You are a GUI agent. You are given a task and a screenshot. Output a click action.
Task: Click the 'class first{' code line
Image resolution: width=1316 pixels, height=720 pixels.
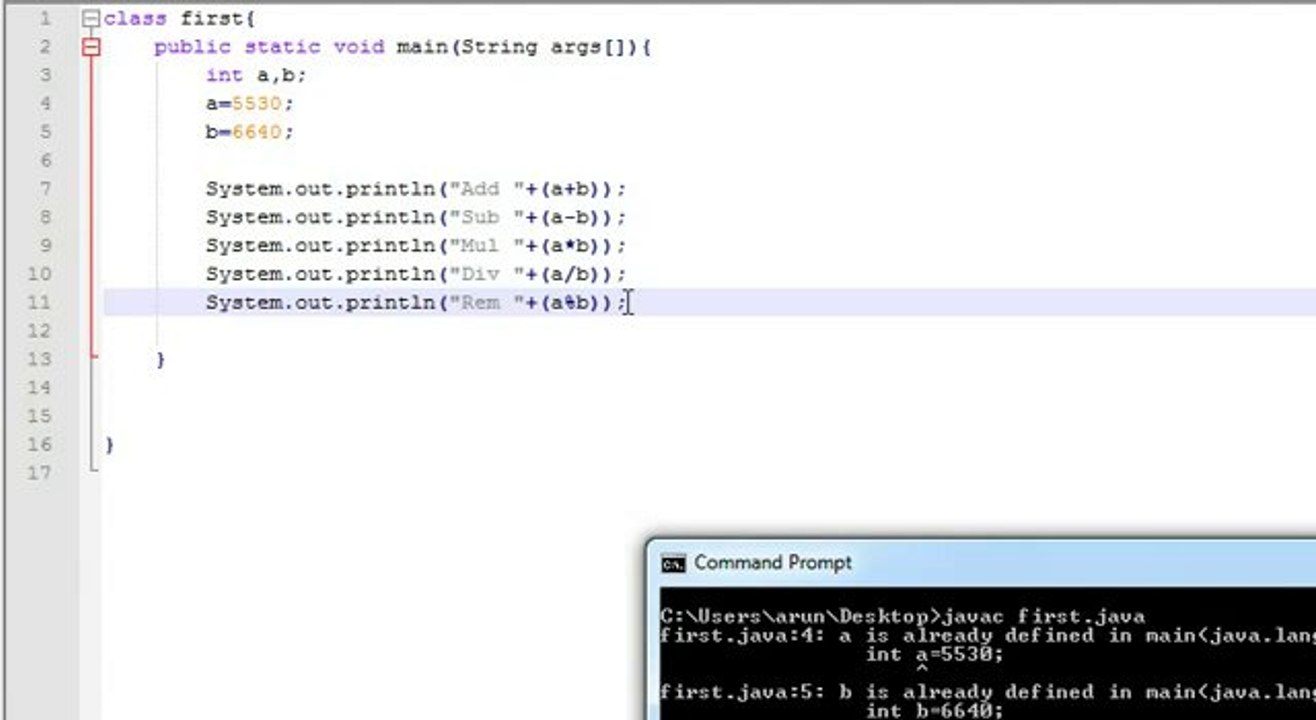[x=180, y=18]
